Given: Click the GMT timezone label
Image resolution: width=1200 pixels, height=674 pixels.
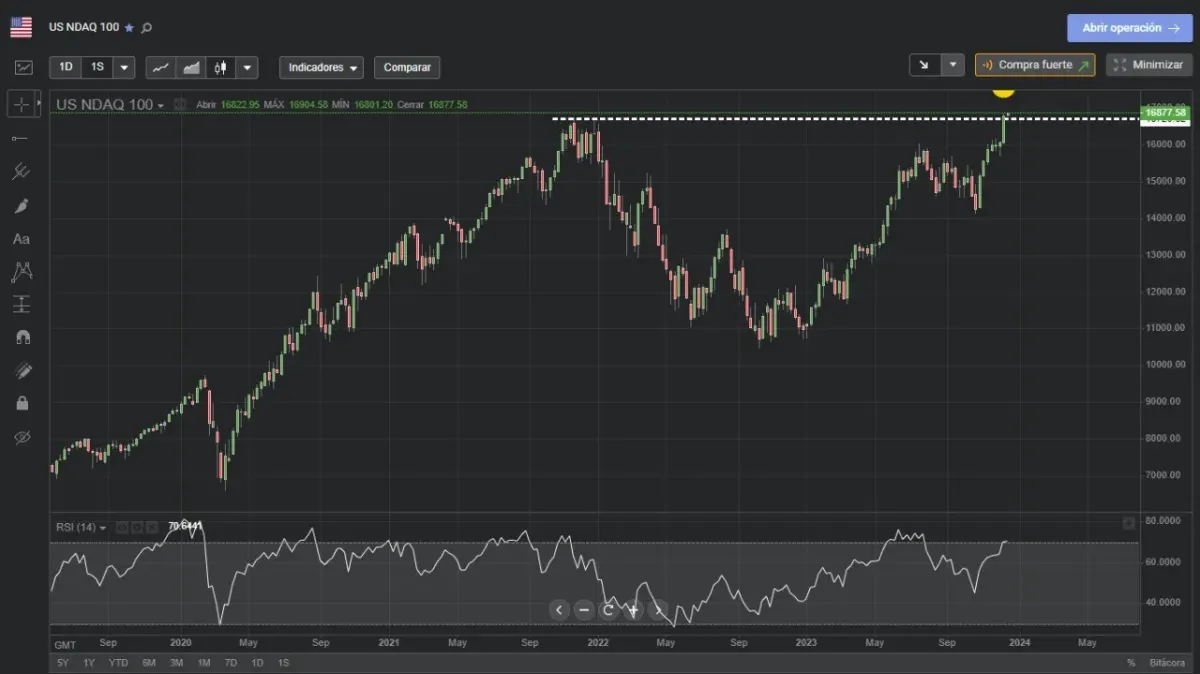Looking at the screenshot, I should [x=65, y=644].
